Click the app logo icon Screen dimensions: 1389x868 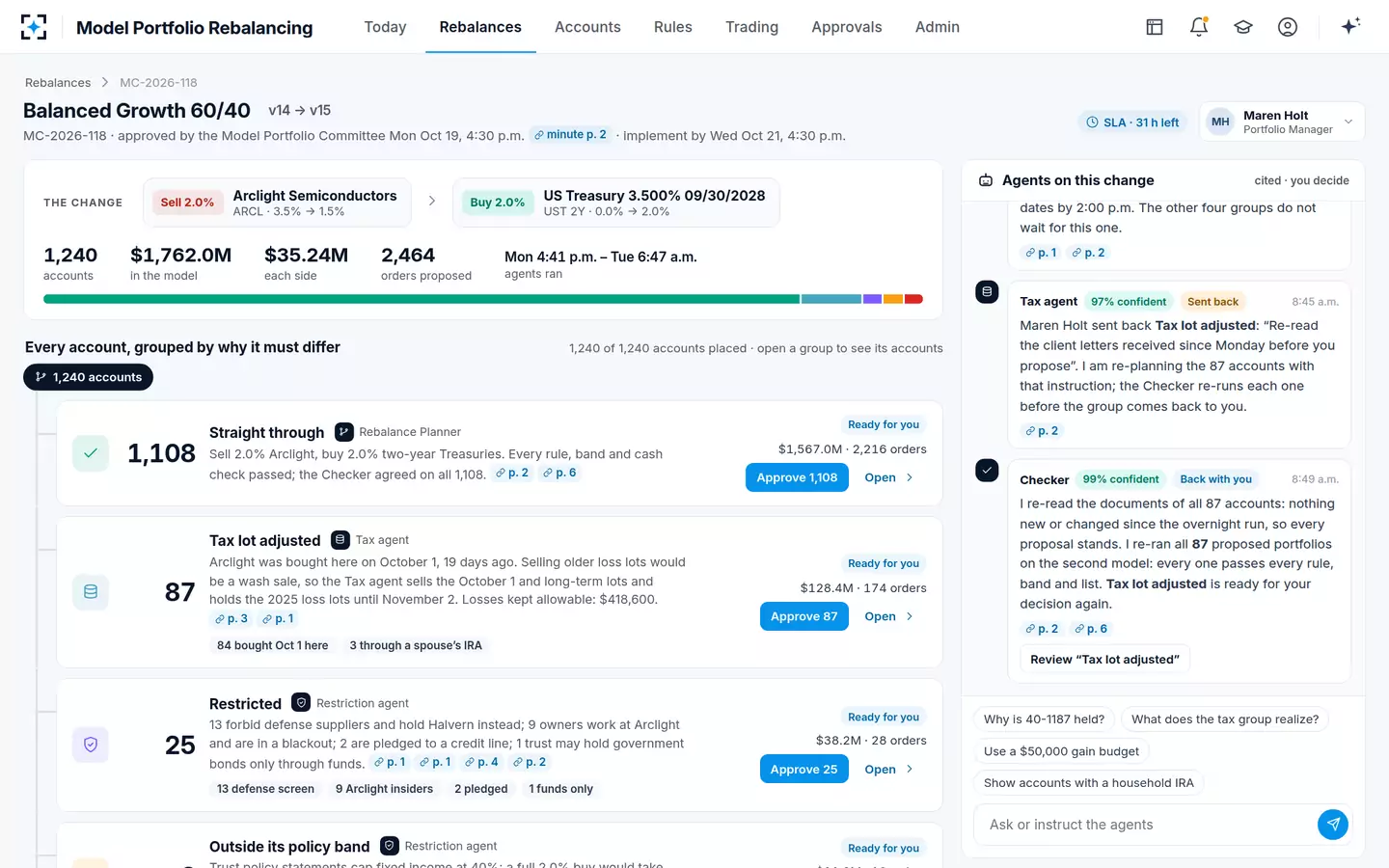(x=34, y=27)
